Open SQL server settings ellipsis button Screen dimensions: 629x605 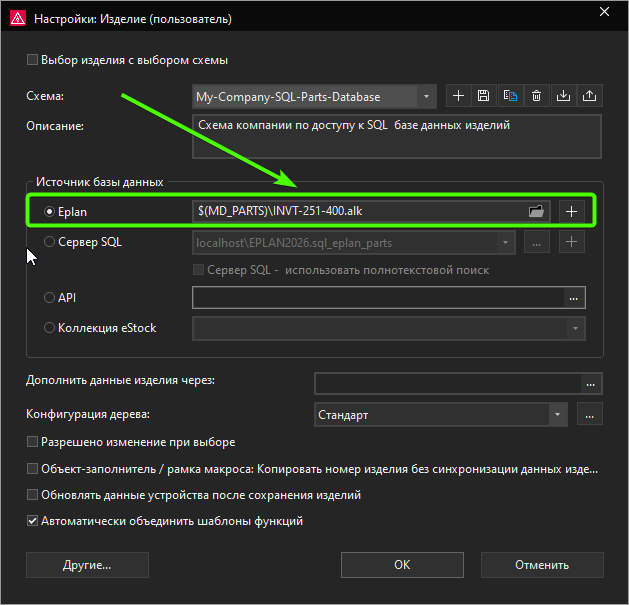537,242
